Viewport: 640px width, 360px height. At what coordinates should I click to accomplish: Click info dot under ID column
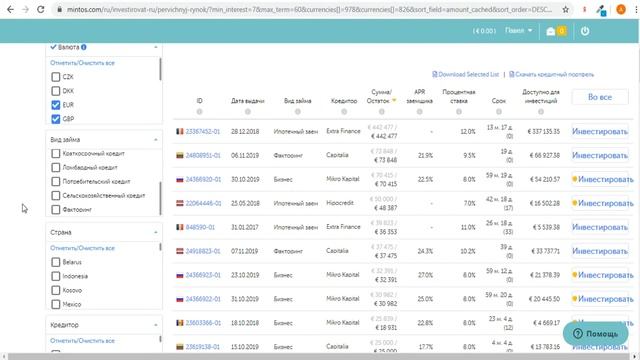199,111
